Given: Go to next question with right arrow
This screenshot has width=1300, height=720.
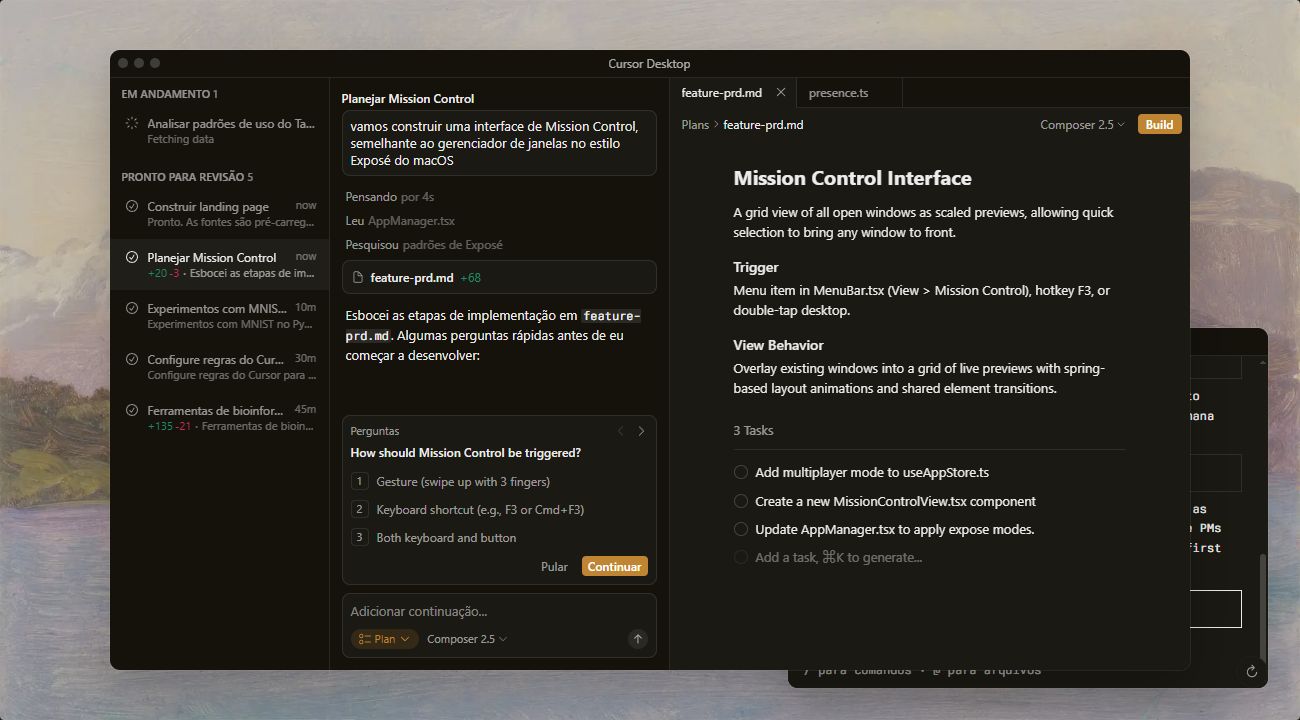Looking at the screenshot, I should [641, 431].
